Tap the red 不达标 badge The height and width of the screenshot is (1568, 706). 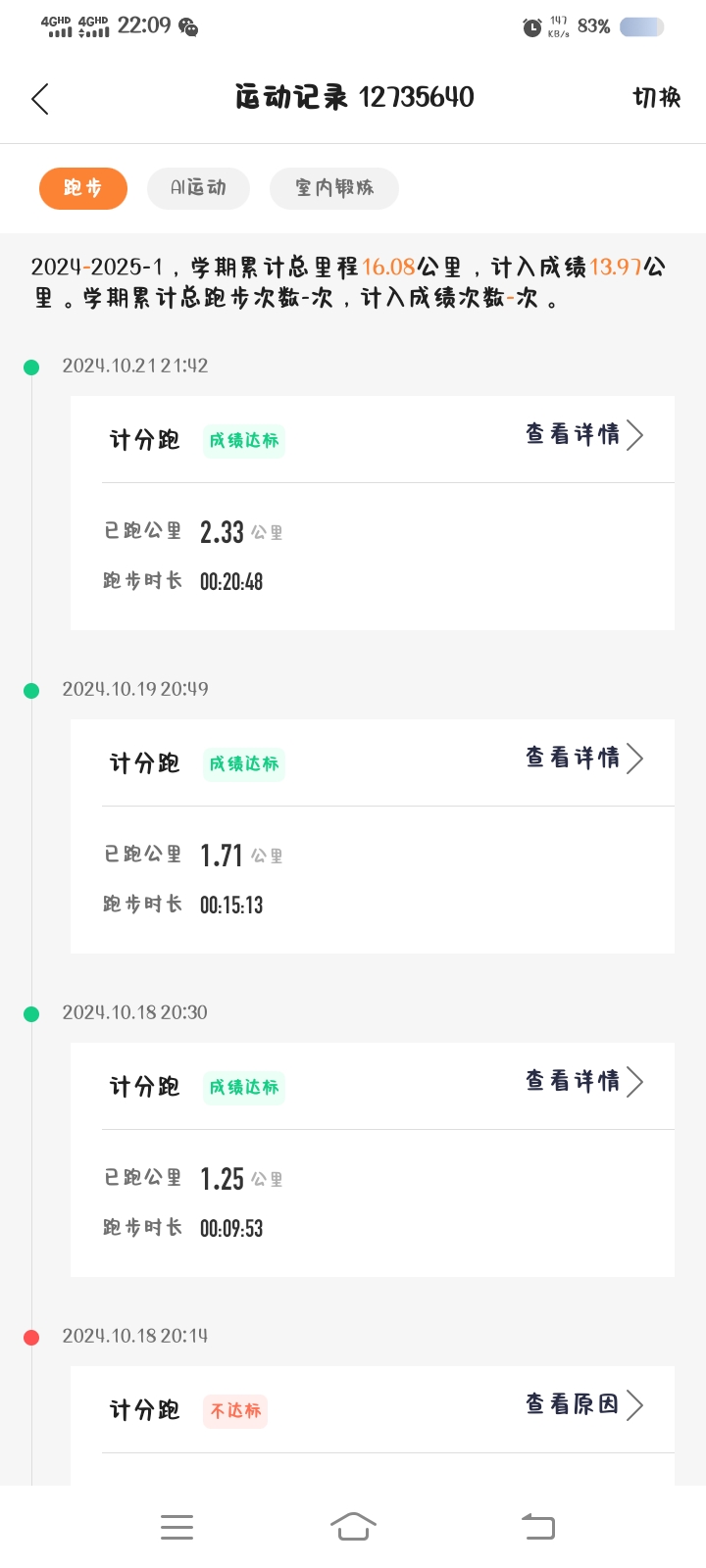click(x=235, y=1411)
